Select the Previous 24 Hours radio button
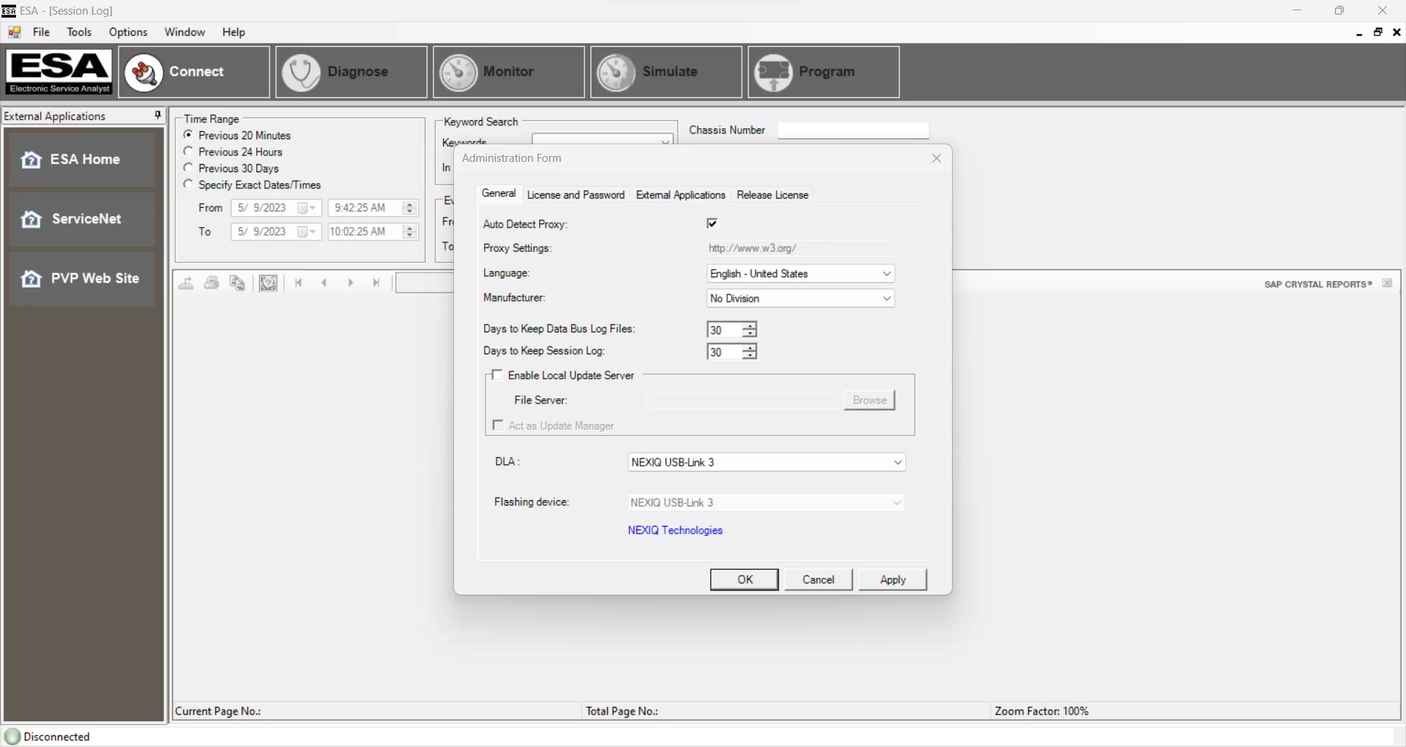 tap(188, 151)
